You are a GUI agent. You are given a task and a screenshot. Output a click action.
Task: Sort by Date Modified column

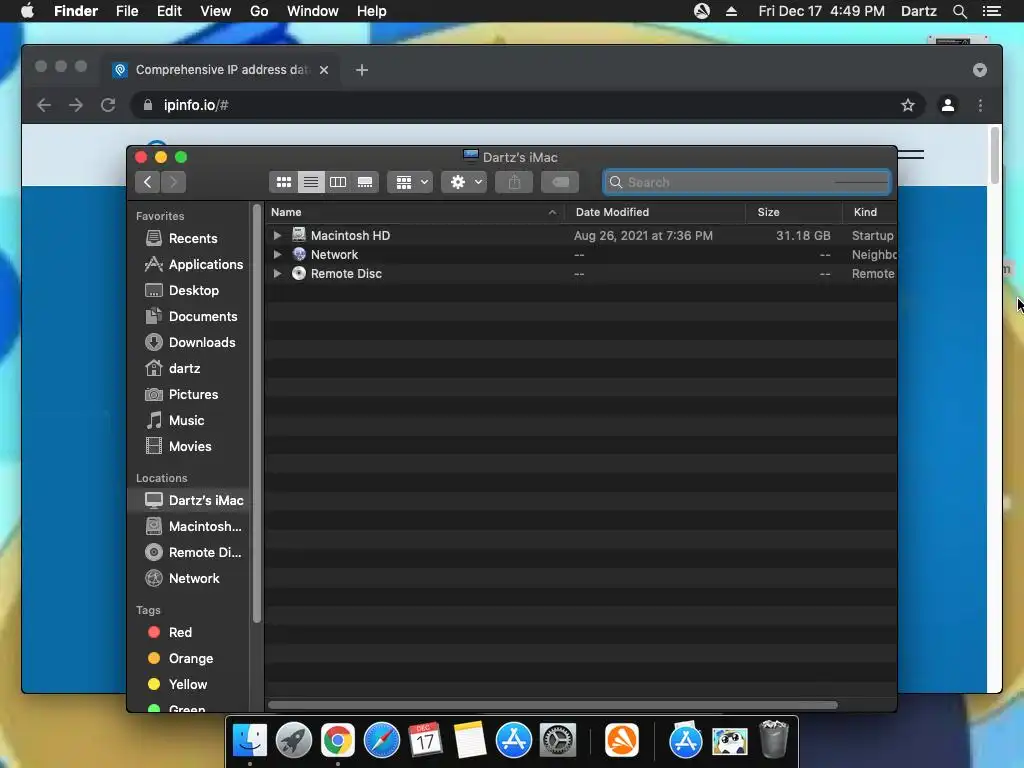[x=655, y=212]
